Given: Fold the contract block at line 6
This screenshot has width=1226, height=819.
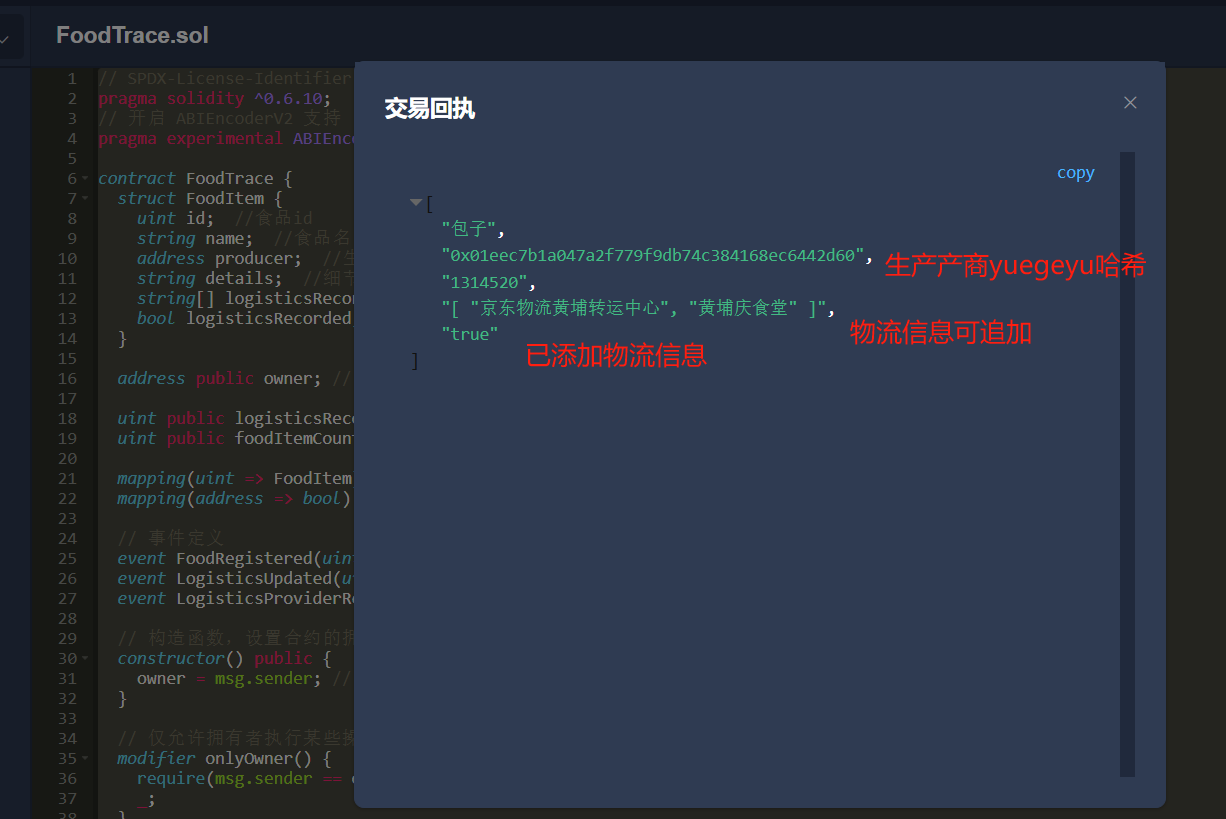Looking at the screenshot, I should point(85,179).
